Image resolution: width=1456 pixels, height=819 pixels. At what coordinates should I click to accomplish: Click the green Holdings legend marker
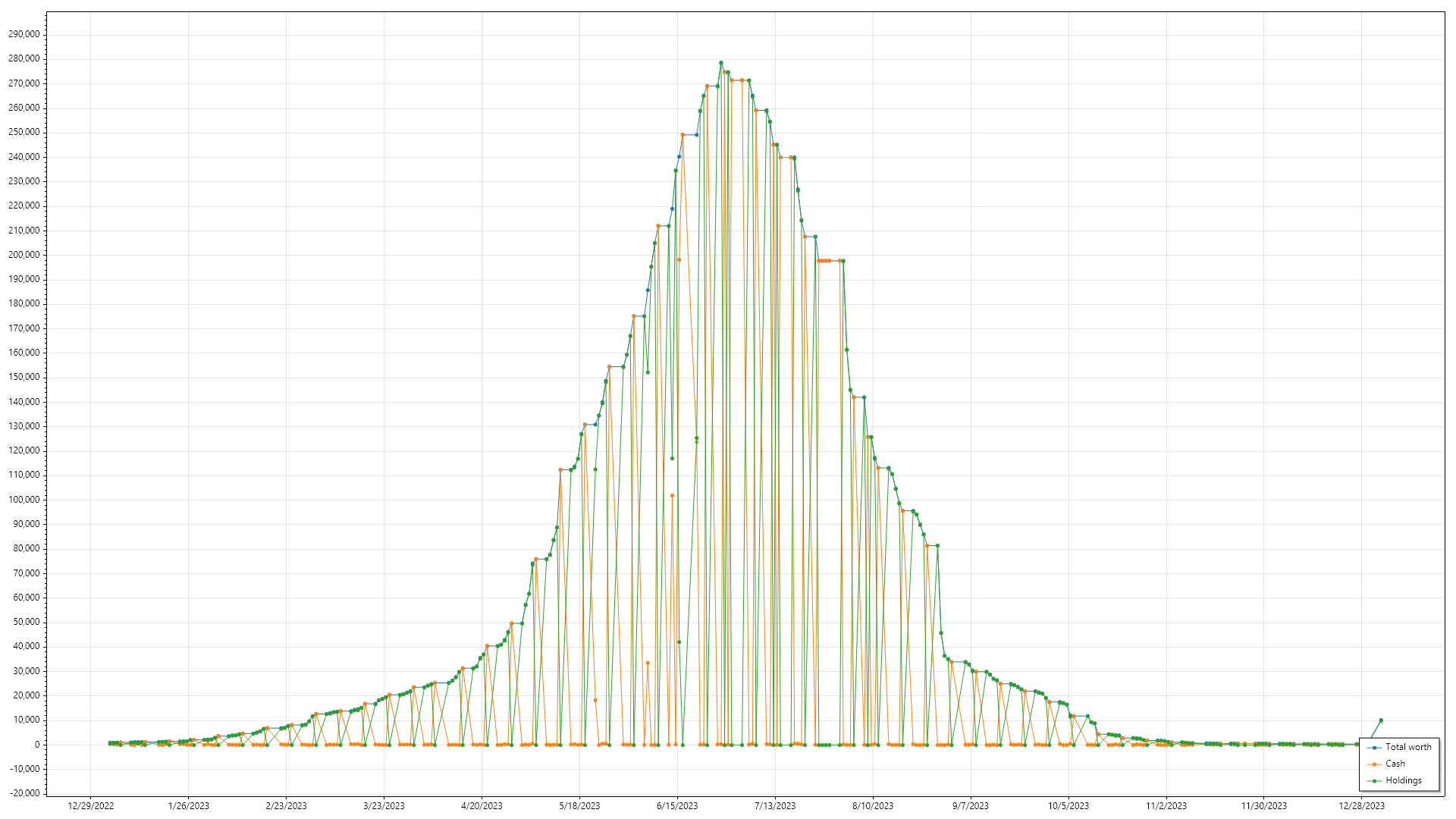(x=1374, y=781)
